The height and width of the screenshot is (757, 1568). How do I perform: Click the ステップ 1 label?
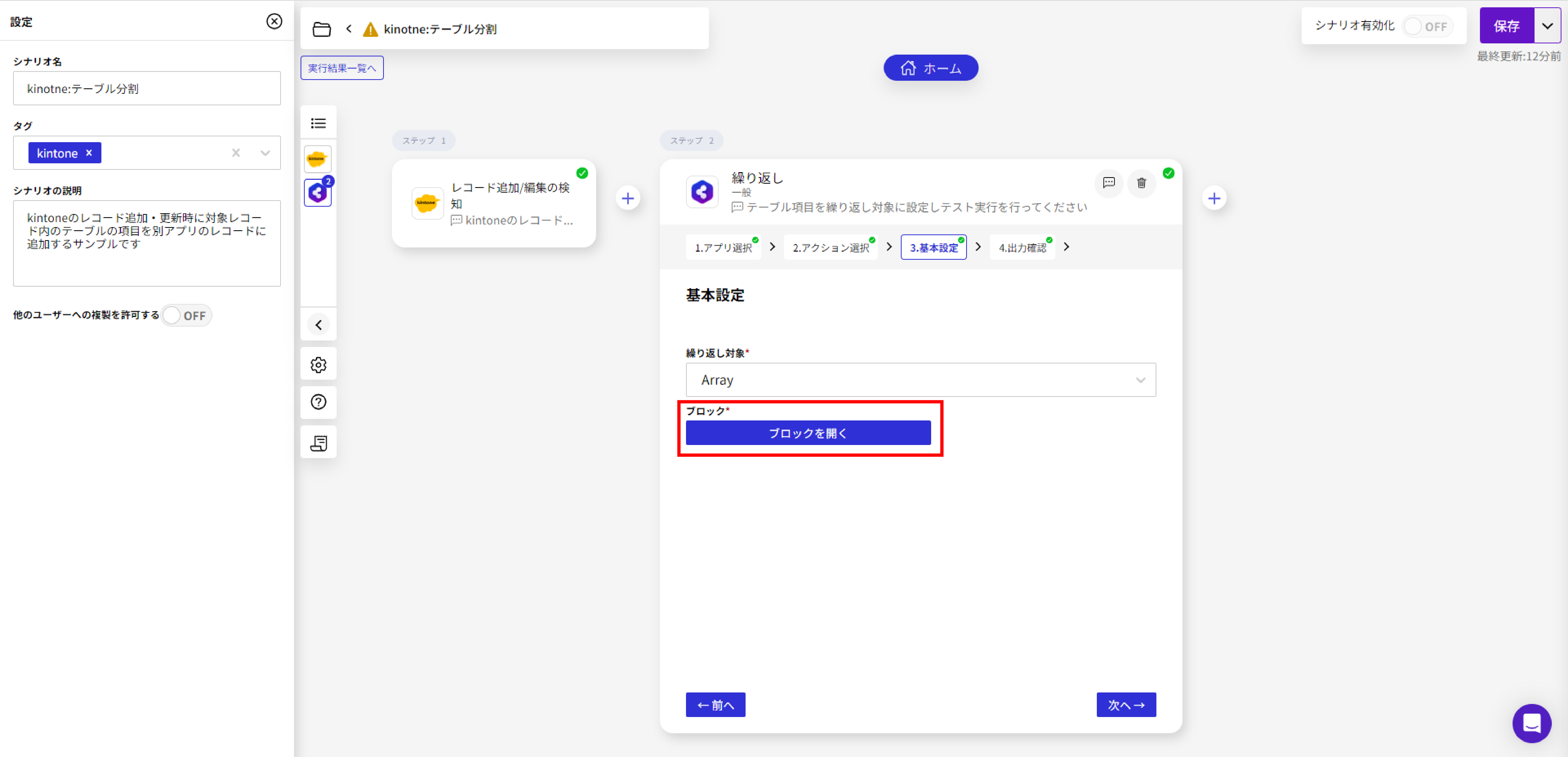(424, 141)
